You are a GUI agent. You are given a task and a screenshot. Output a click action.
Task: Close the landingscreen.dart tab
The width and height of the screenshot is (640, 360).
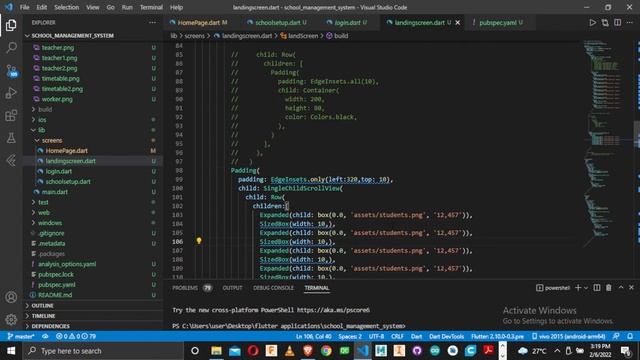(x=458, y=23)
